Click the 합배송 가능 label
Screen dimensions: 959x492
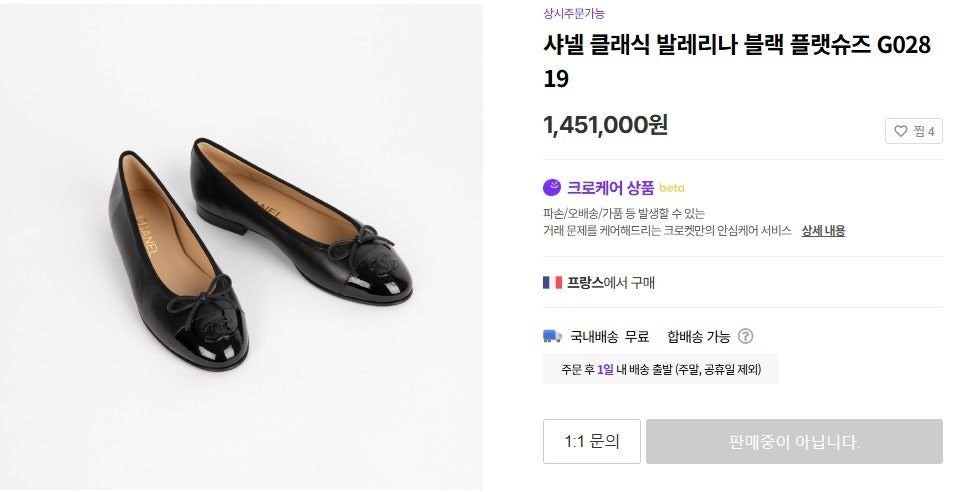699,337
